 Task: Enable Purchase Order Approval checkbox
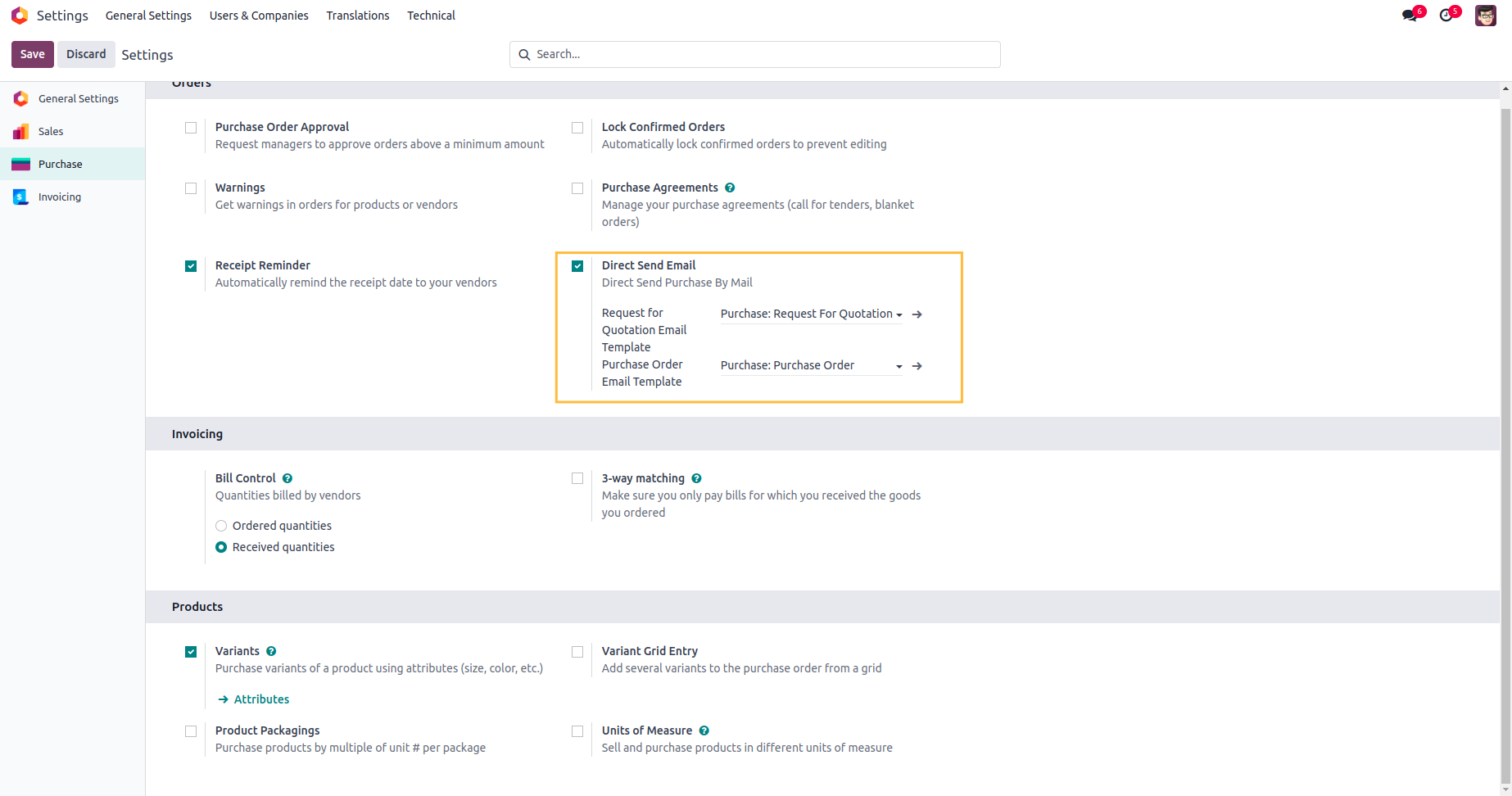191,128
